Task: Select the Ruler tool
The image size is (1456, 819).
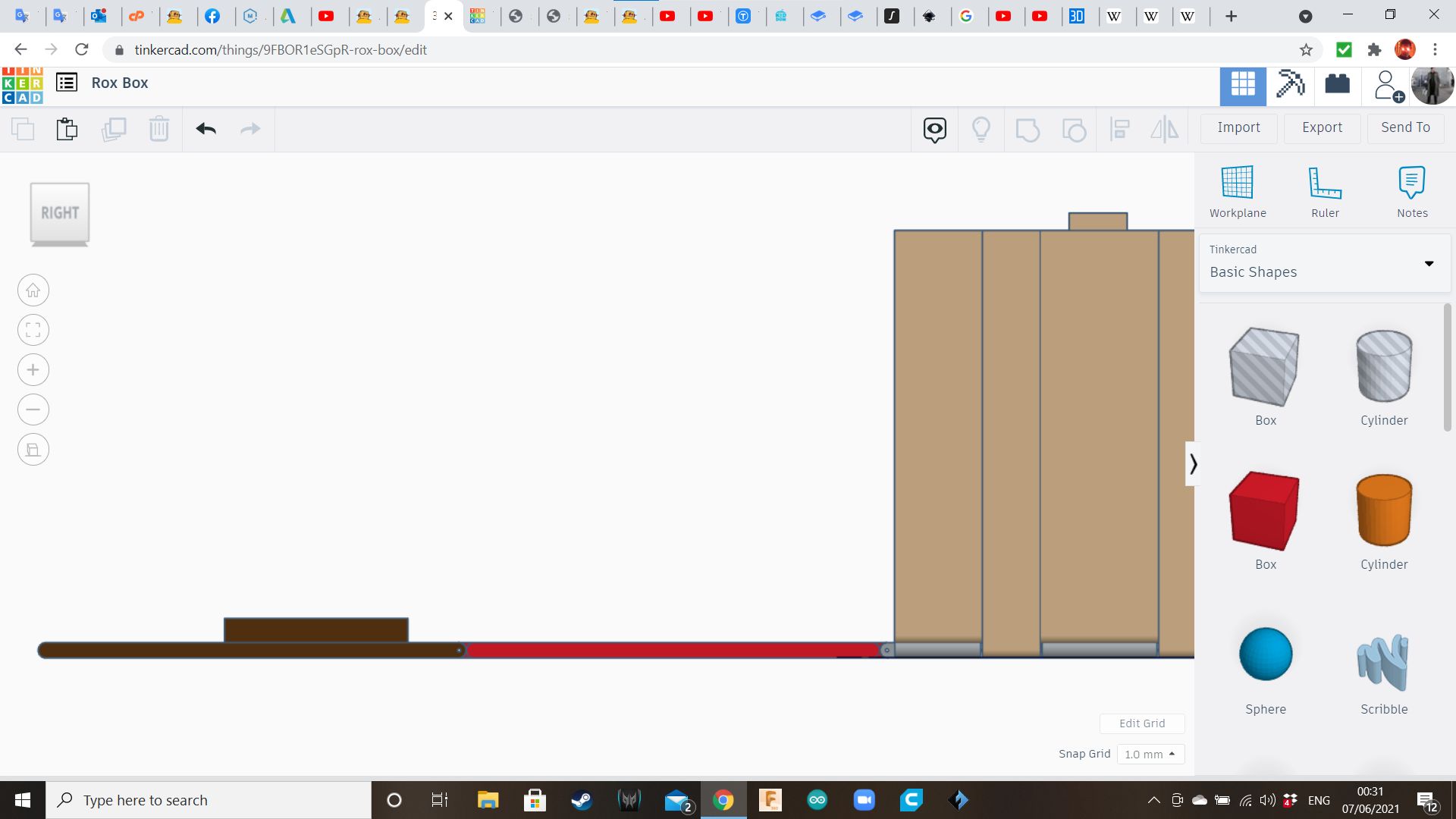Action: coord(1325,183)
